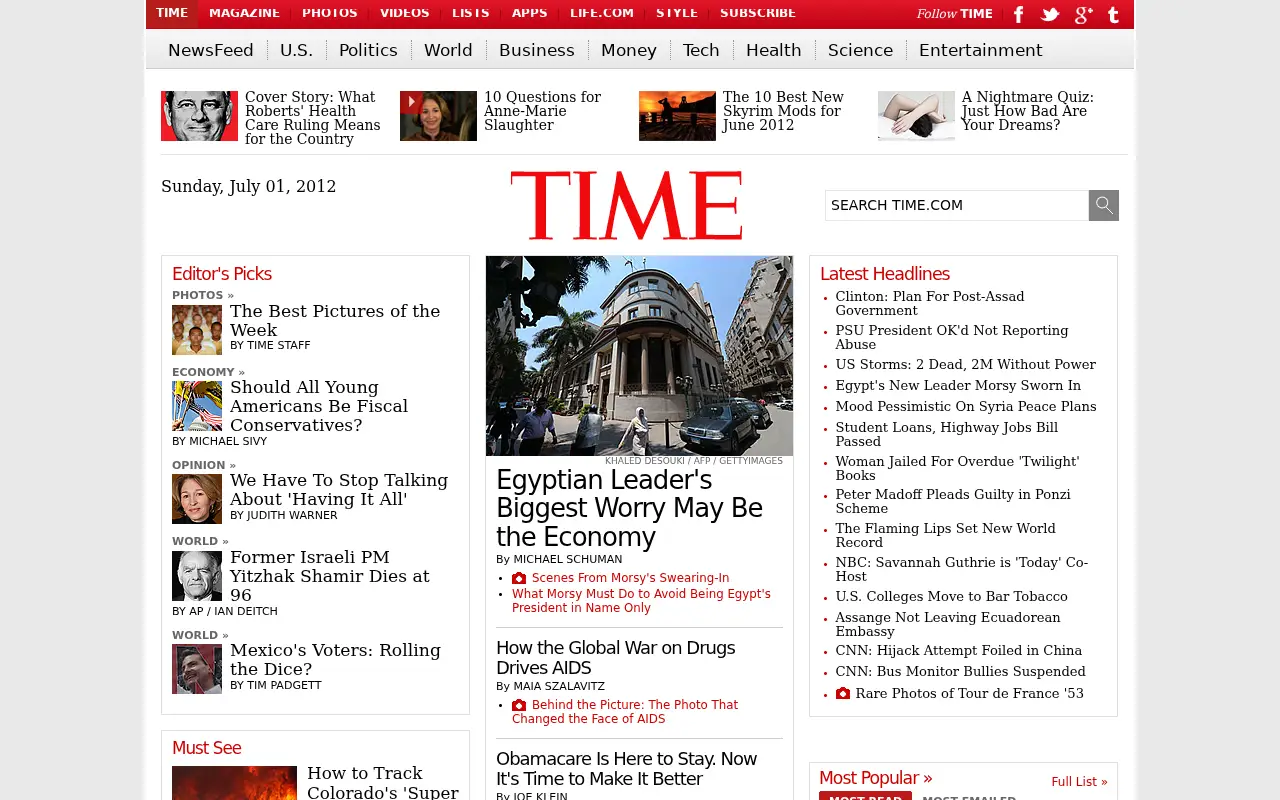Open How the Global War on Drugs article
The image size is (1280, 800).
tap(615, 658)
